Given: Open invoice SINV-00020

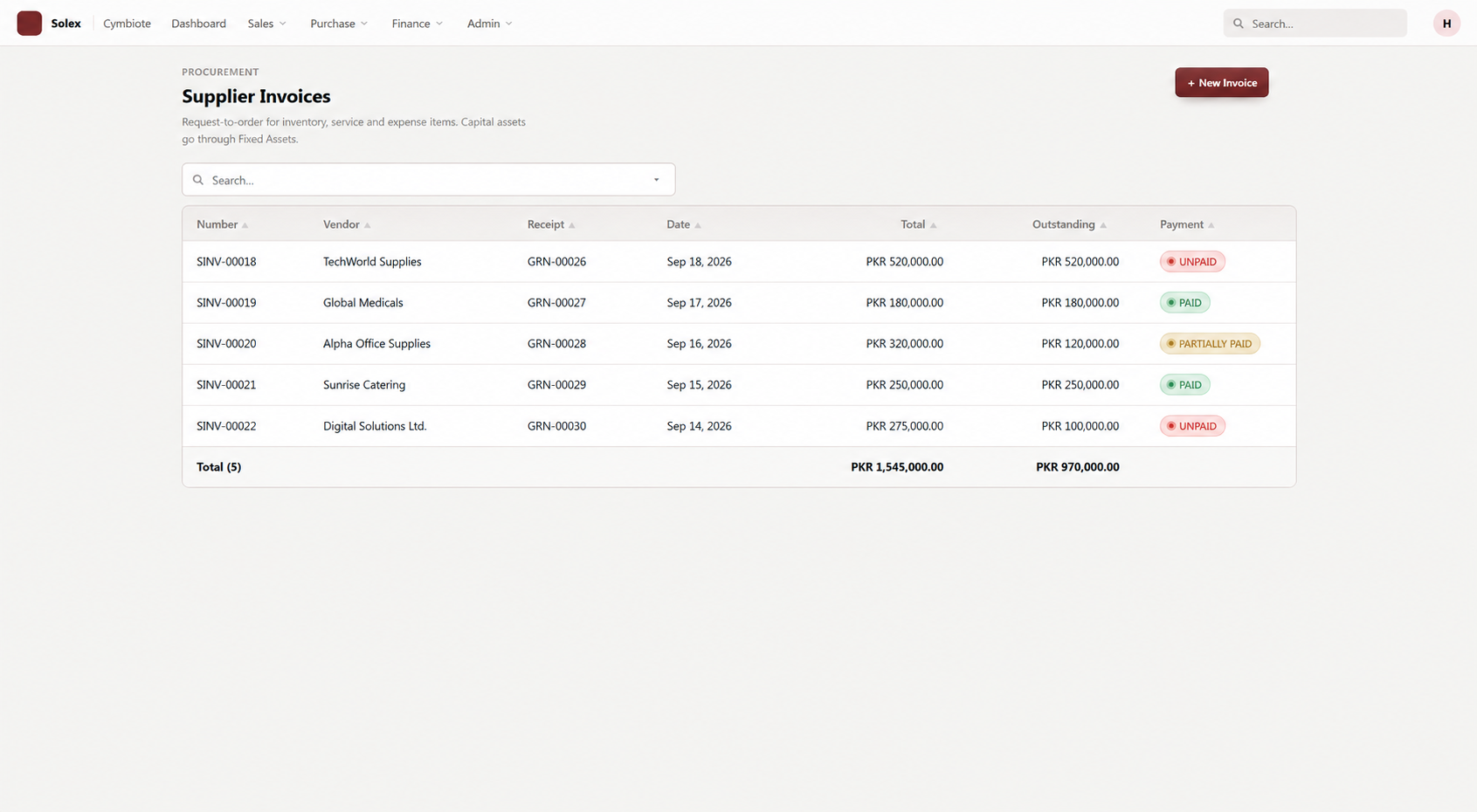Looking at the screenshot, I should [226, 344].
